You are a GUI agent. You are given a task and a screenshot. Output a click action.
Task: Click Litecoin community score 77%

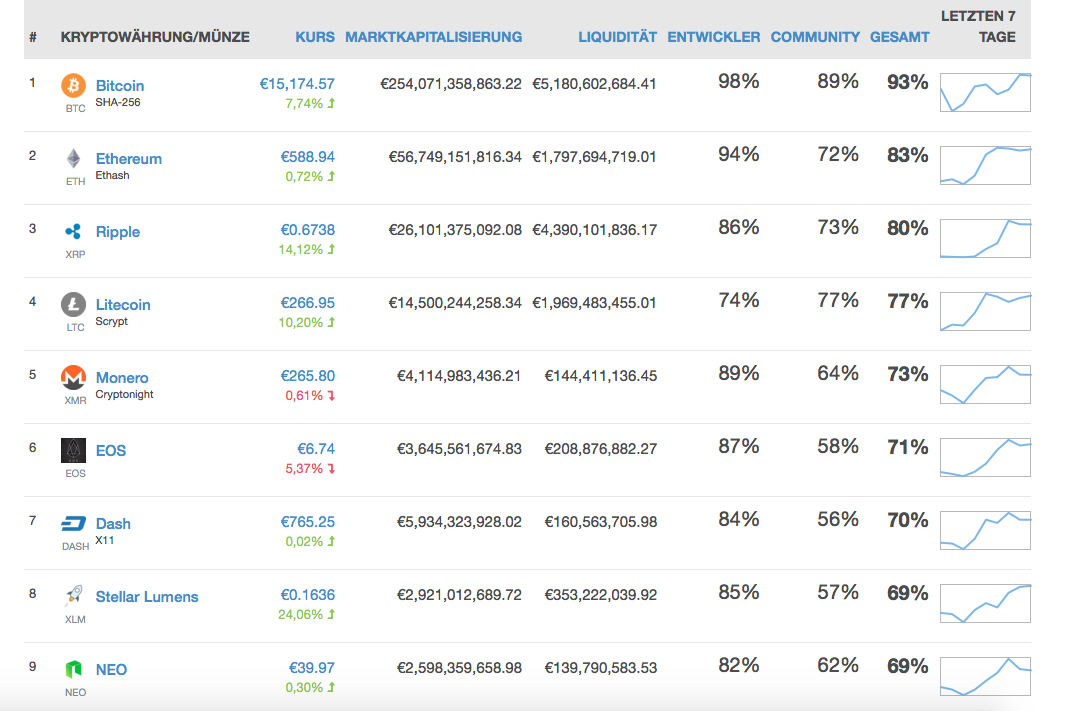click(x=837, y=300)
